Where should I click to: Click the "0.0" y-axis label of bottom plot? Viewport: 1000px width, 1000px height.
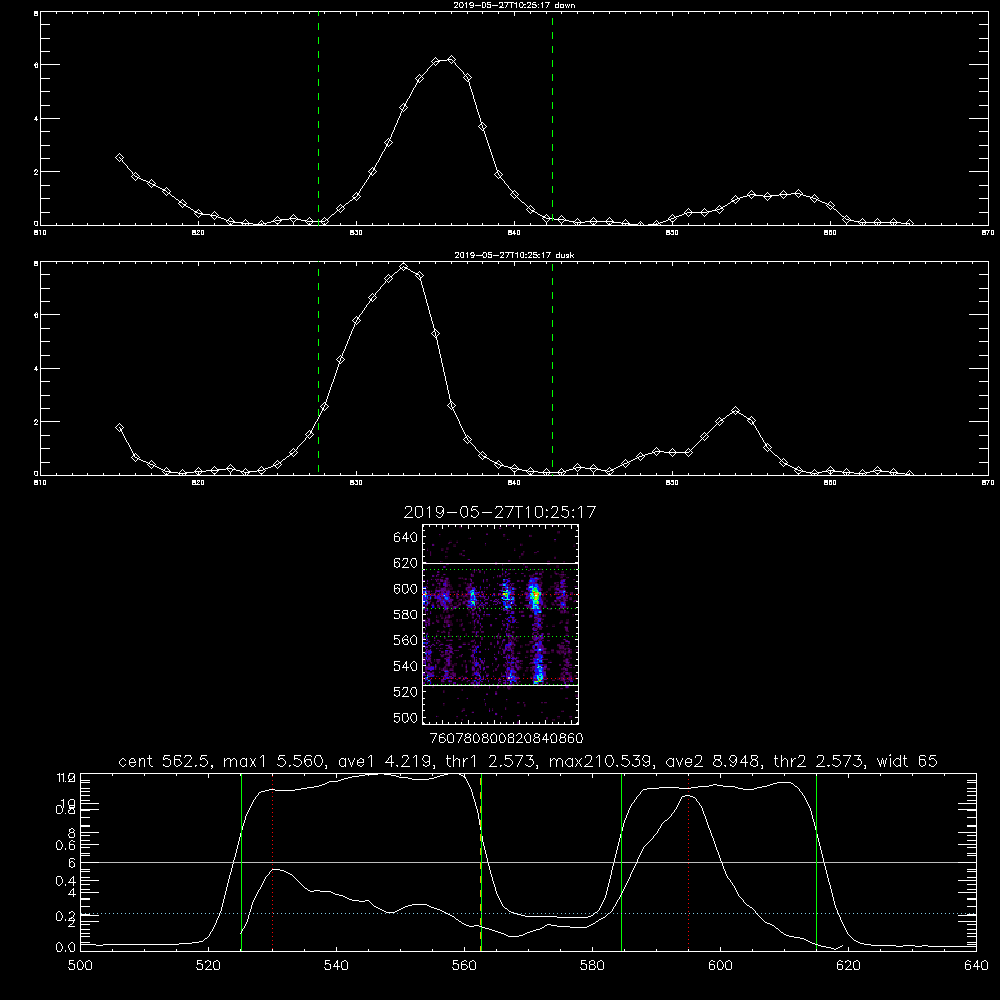click(66, 947)
